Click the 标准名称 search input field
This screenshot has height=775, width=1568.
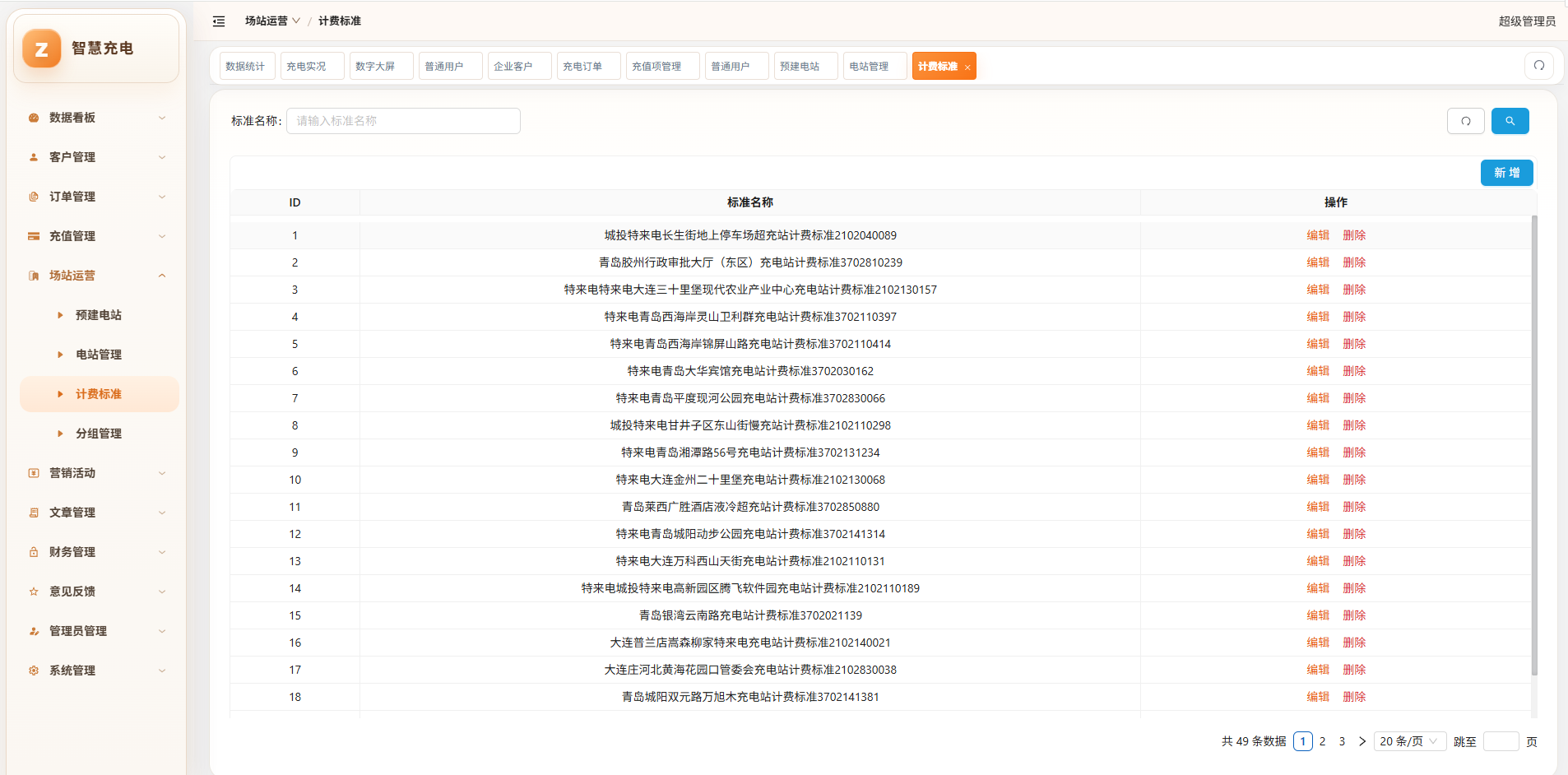point(403,121)
